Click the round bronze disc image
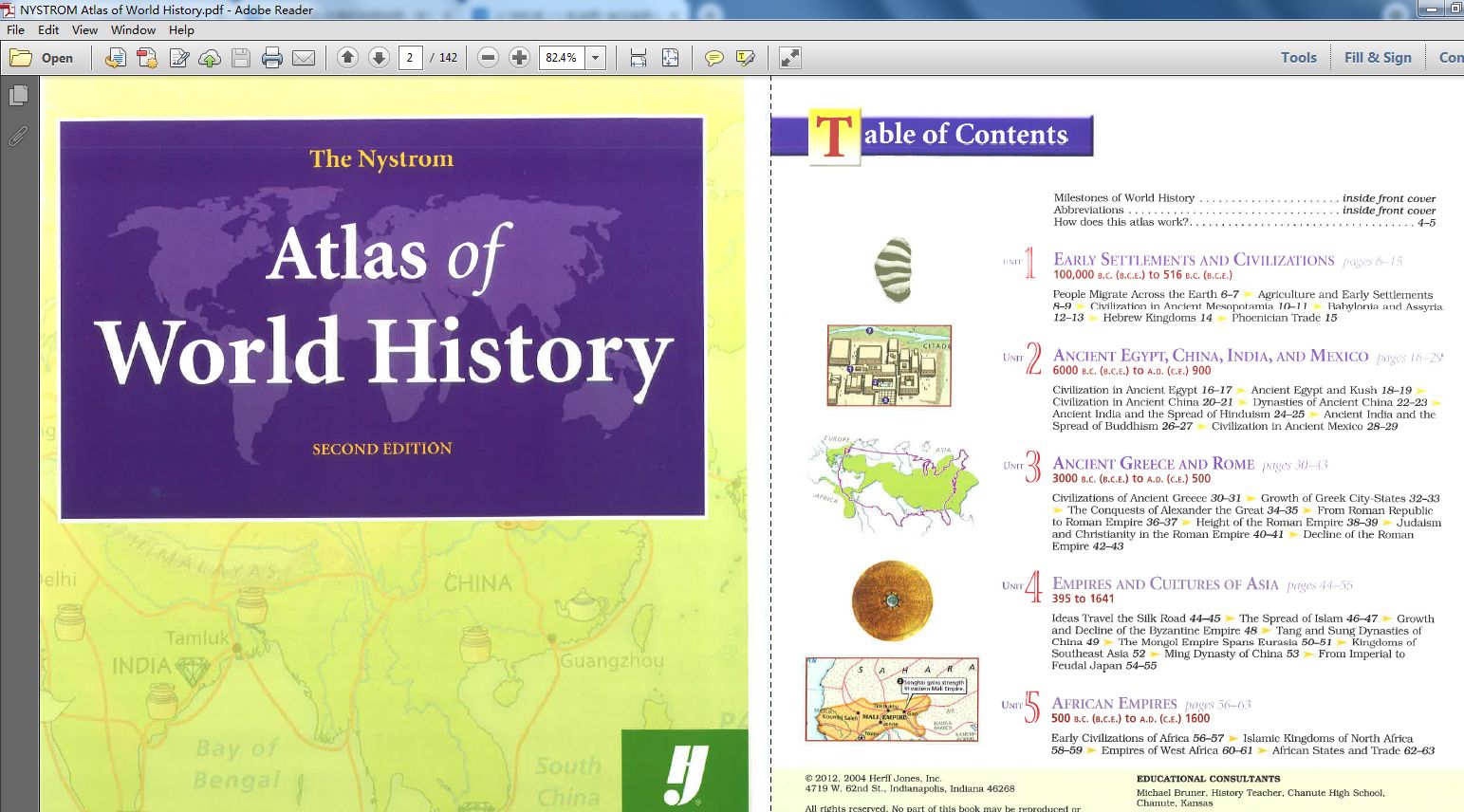 pyautogui.click(x=892, y=600)
